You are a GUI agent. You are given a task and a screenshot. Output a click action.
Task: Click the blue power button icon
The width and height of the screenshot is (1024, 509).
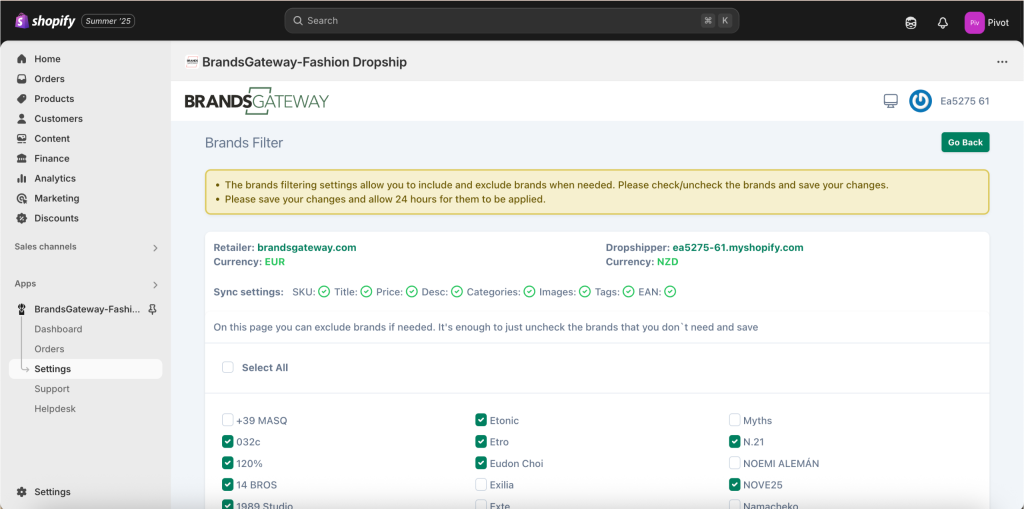tap(920, 101)
